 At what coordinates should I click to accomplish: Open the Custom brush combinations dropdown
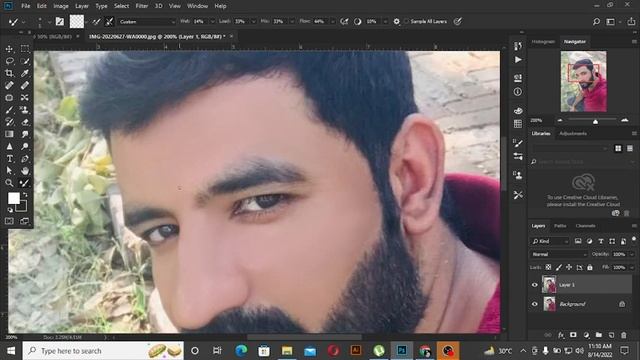point(147,22)
